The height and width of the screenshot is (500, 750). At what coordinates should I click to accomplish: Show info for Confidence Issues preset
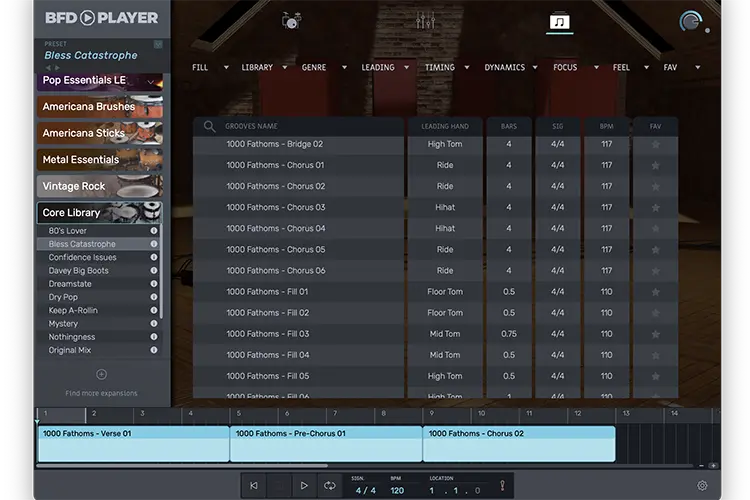pyautogui.click(x=154, y=257)
